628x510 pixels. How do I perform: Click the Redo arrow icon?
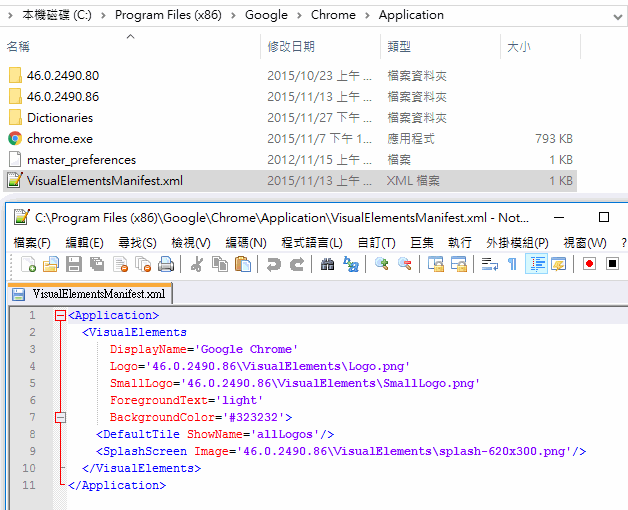[x=297, y=264]
